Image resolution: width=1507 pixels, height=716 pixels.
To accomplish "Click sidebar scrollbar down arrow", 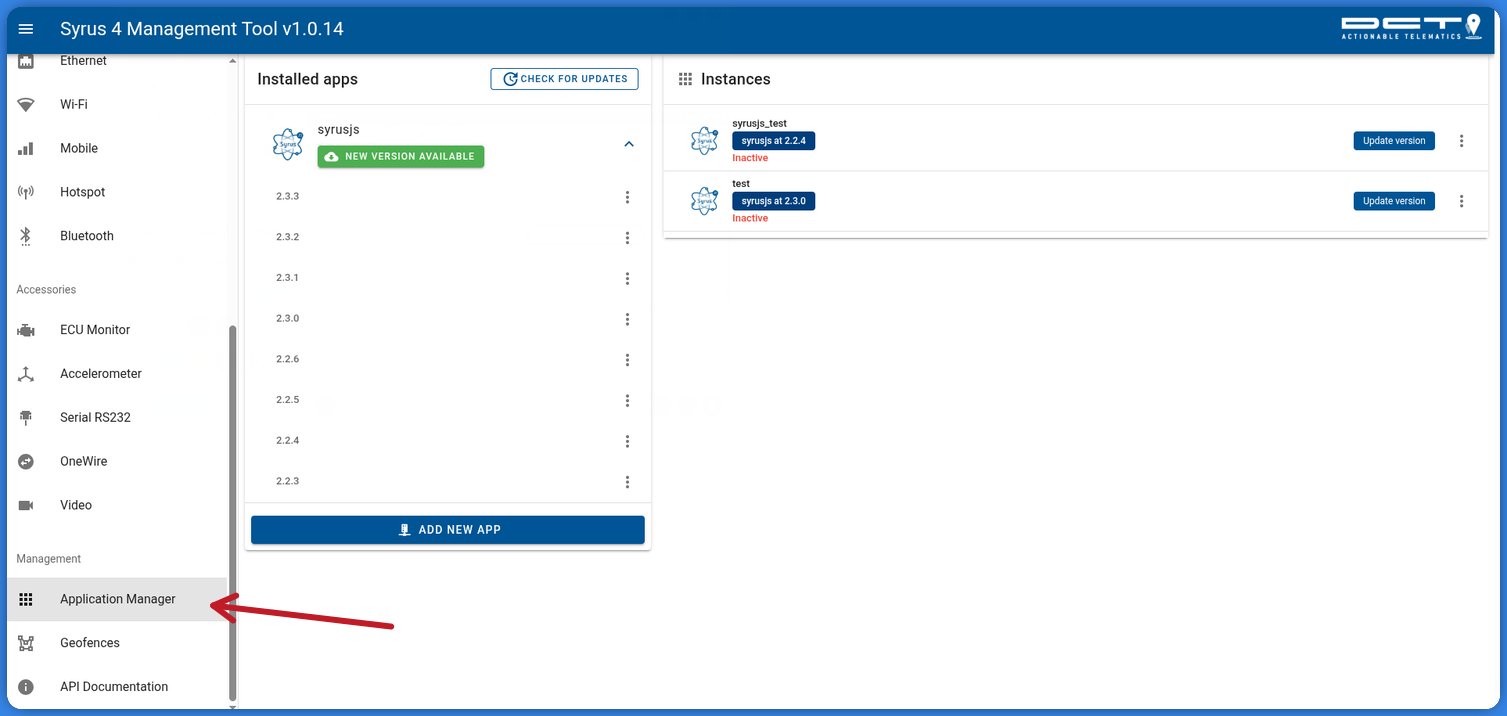I will point(233,708).
